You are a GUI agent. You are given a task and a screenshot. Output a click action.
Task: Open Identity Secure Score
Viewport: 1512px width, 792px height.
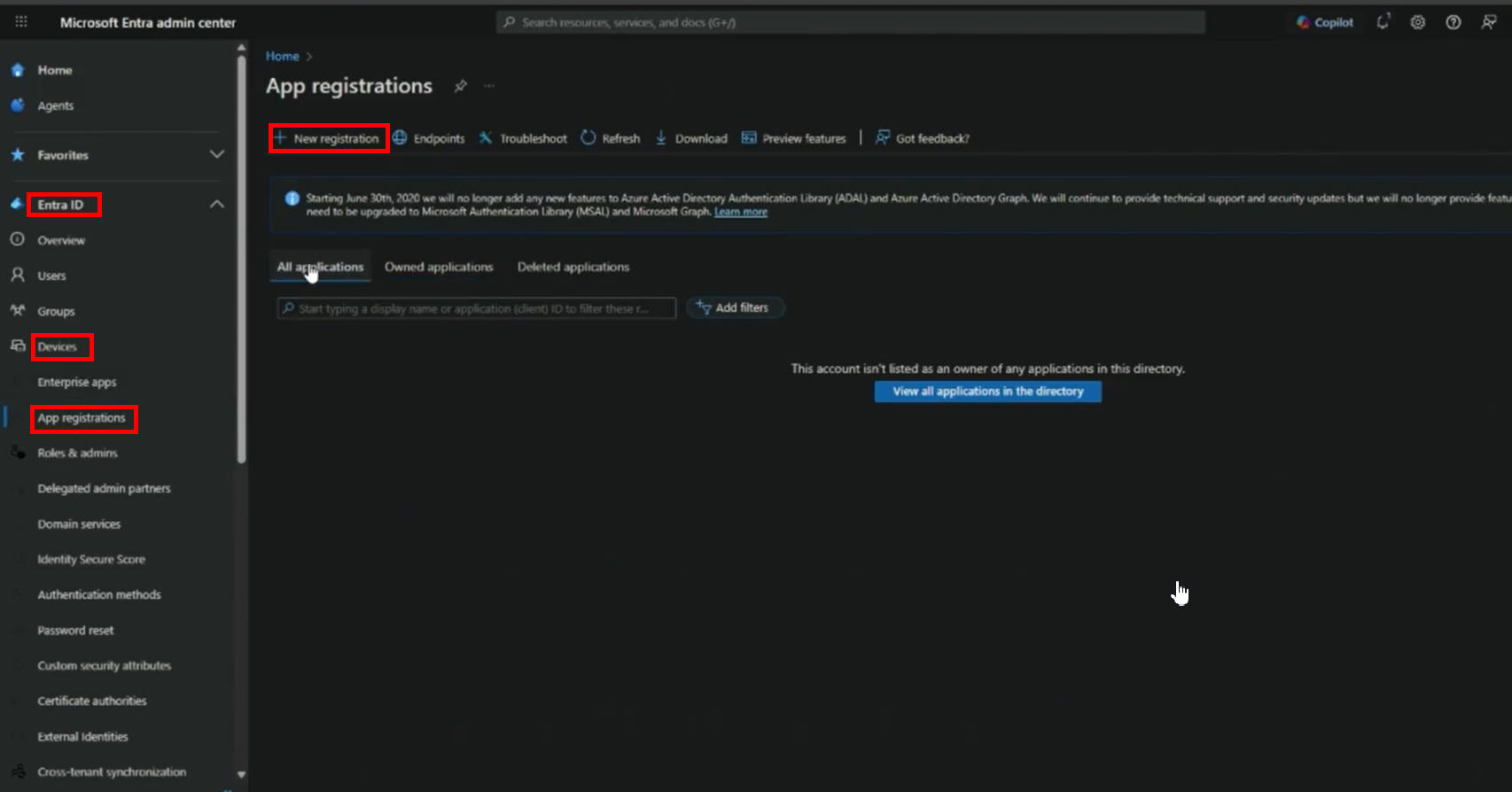tap(91, 559)
